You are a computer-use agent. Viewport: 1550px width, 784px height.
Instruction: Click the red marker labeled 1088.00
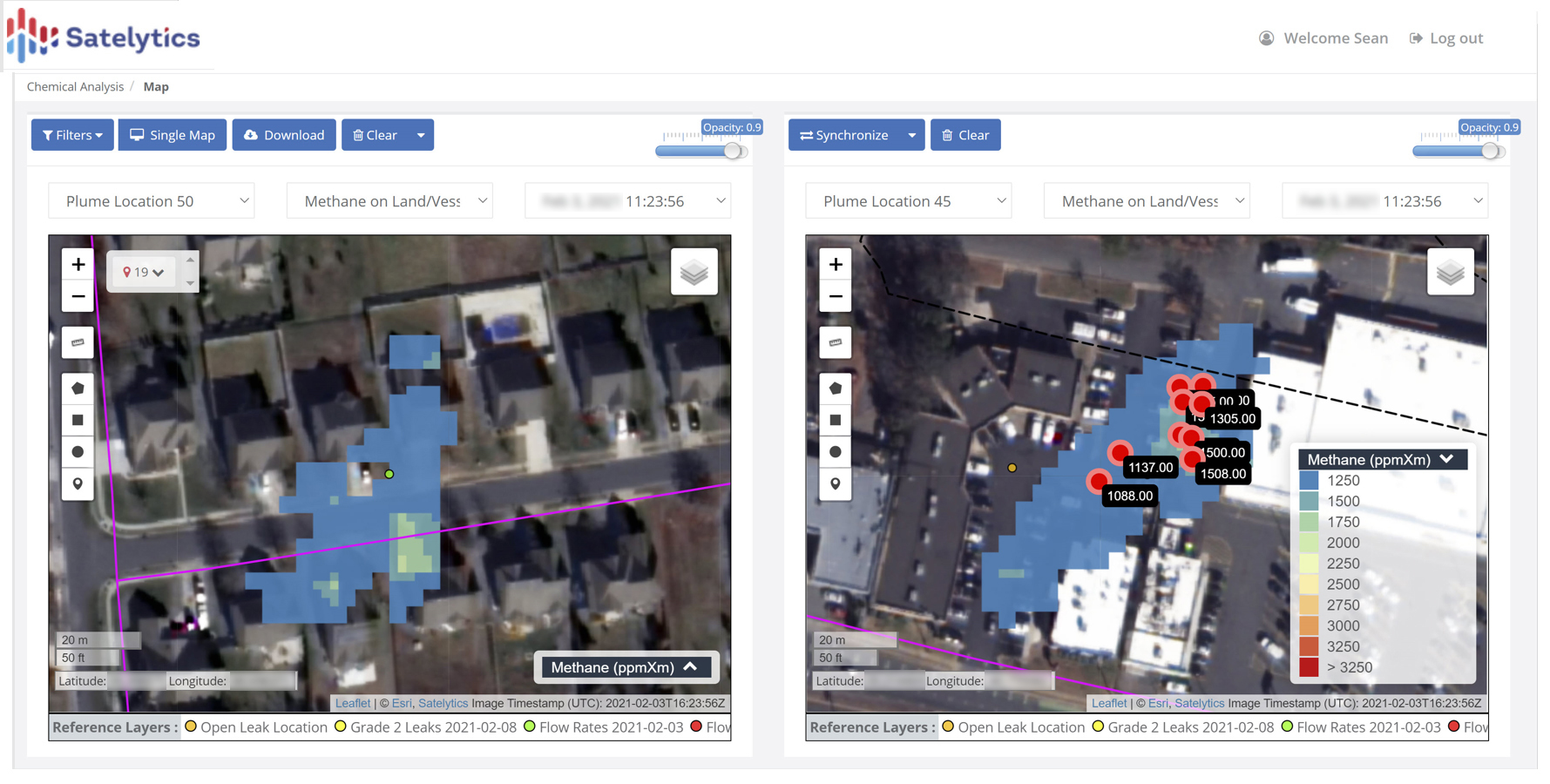click(1099, 481)
